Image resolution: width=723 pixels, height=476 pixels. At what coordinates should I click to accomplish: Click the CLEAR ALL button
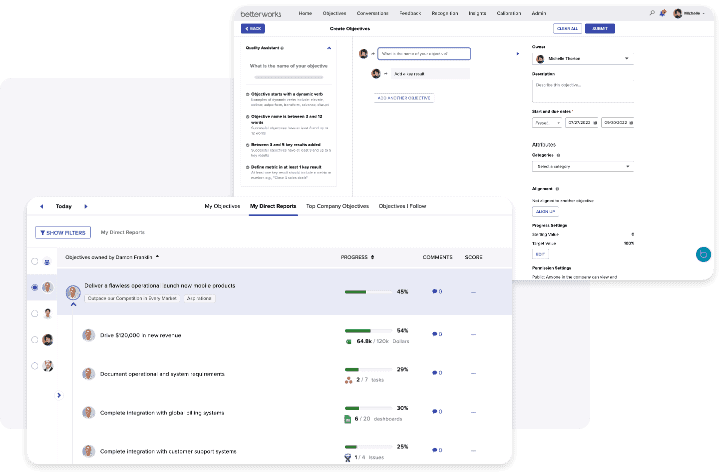click(x=567, y=29)
